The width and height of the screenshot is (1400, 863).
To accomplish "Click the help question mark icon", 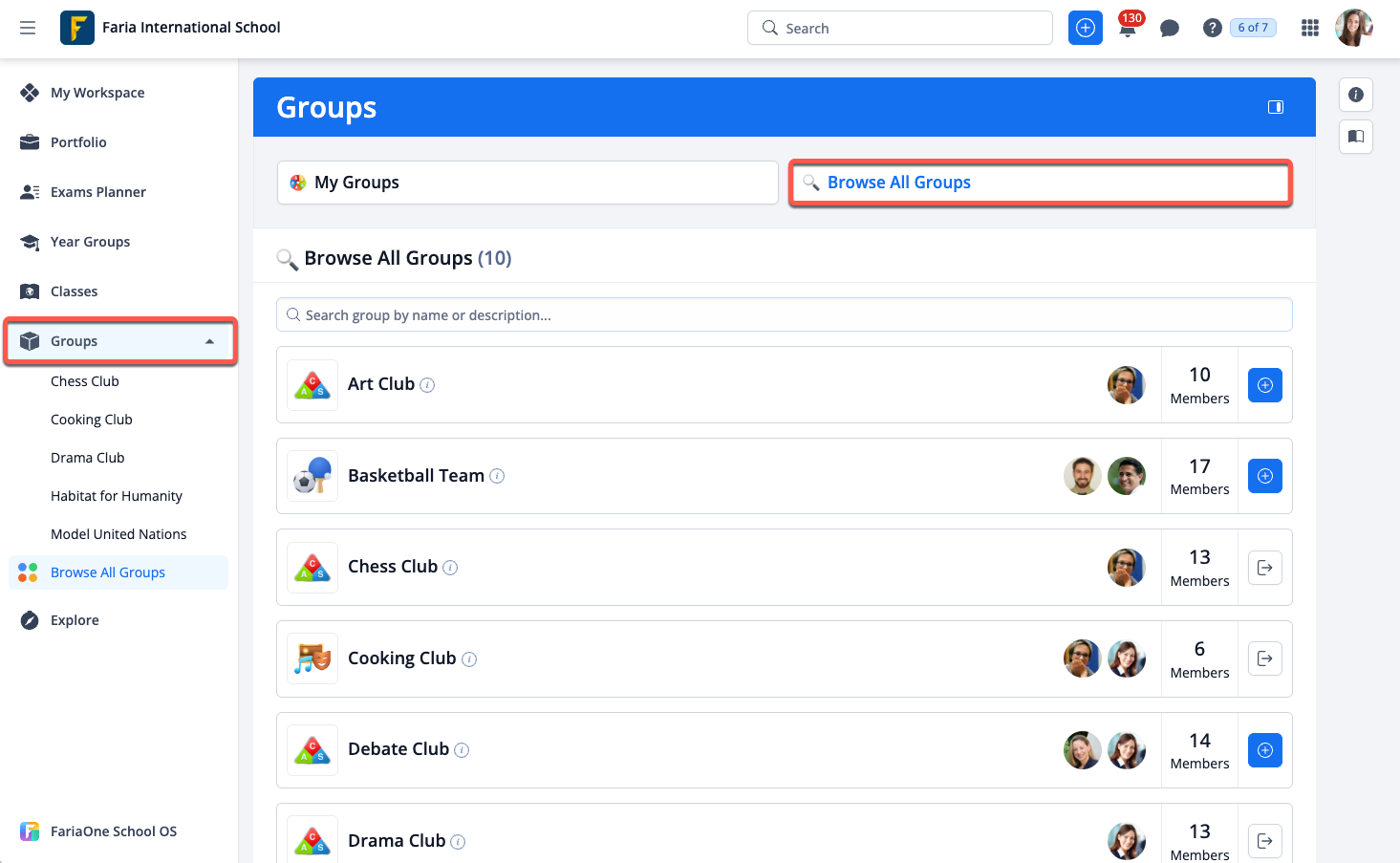I will [1212, 29].
